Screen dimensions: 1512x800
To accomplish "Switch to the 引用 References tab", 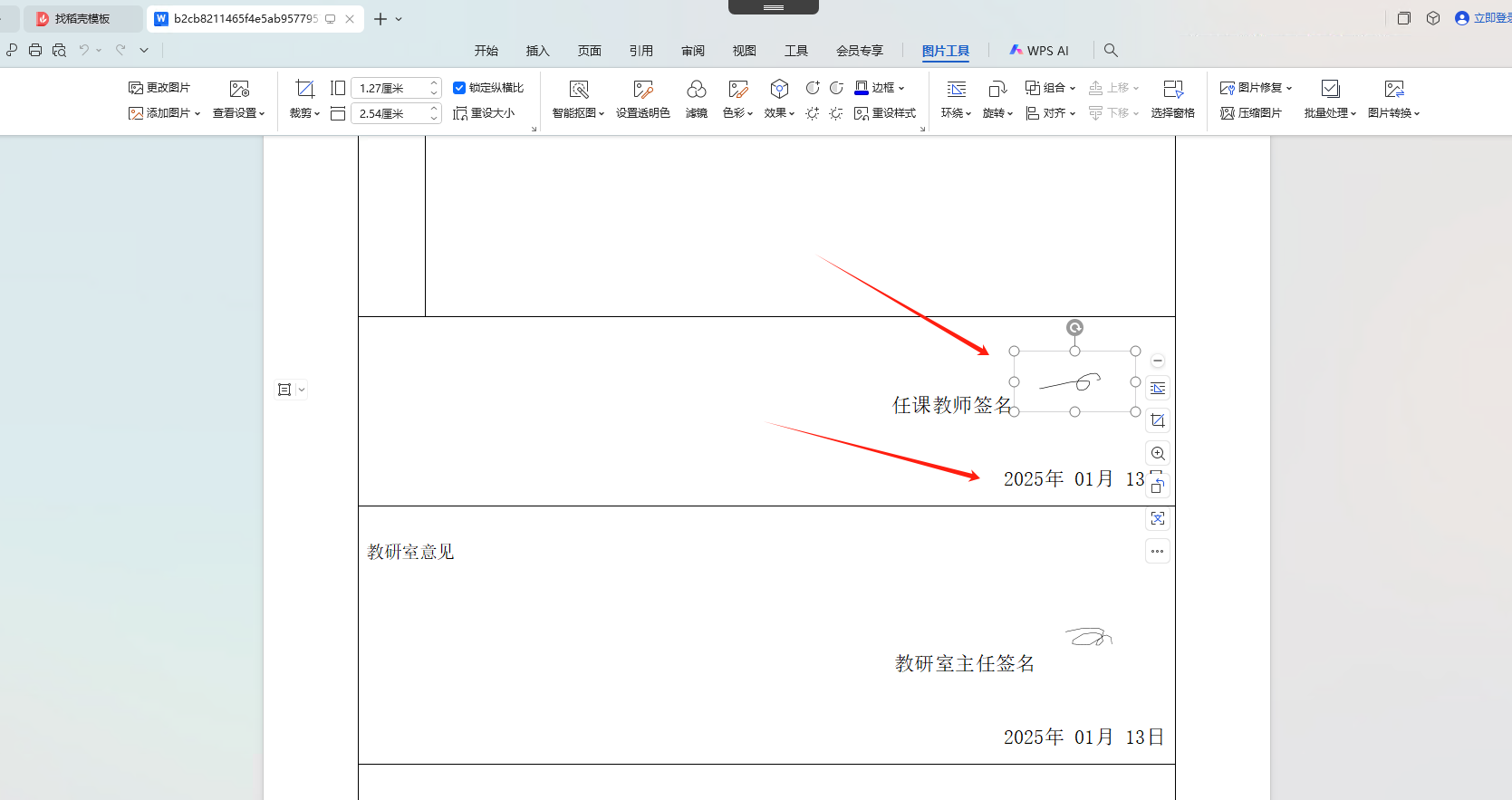I will 641,51.
